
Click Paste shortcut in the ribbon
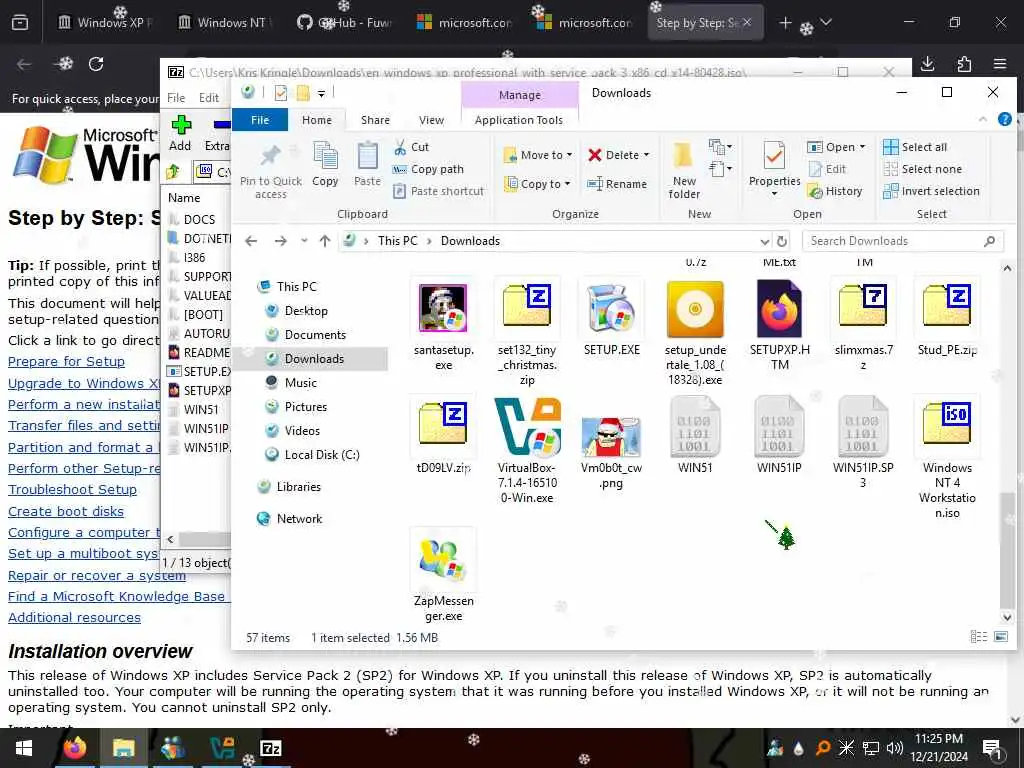(439, 191)
